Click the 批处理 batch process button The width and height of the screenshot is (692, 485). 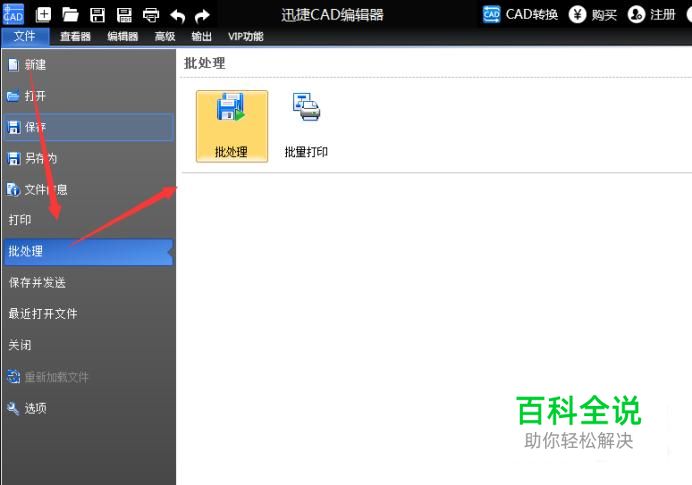[x=232, y=126]
